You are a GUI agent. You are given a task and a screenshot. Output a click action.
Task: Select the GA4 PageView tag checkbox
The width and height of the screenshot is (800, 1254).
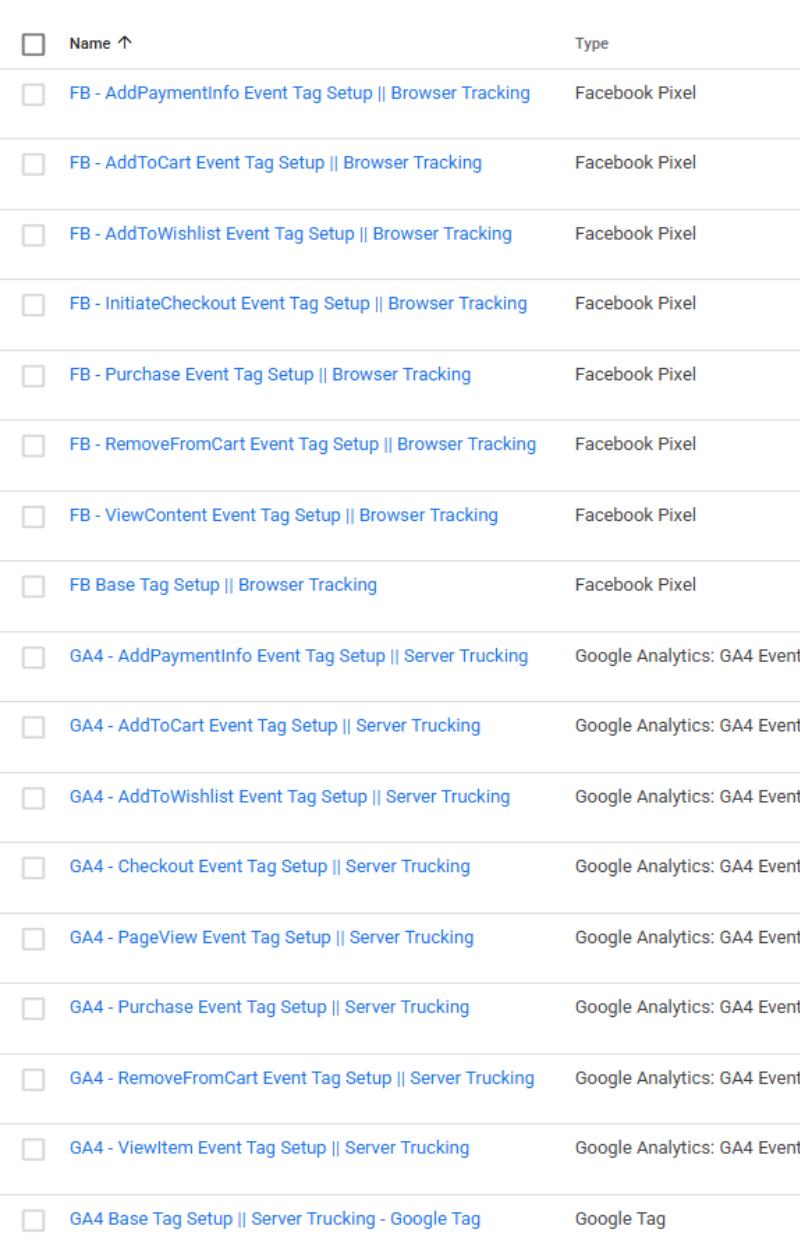[34, 939]
